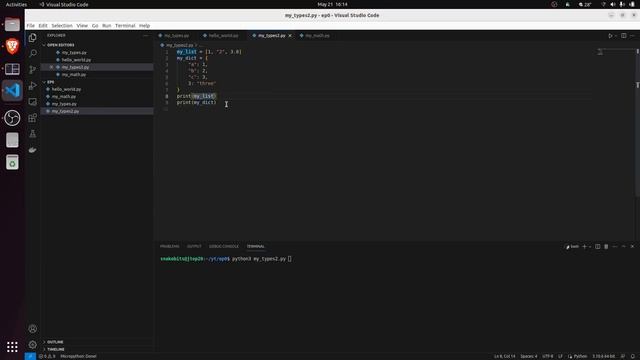The image size is (640, 360).
Task: Split the terminal panel
Action: (x=598, y=247)
